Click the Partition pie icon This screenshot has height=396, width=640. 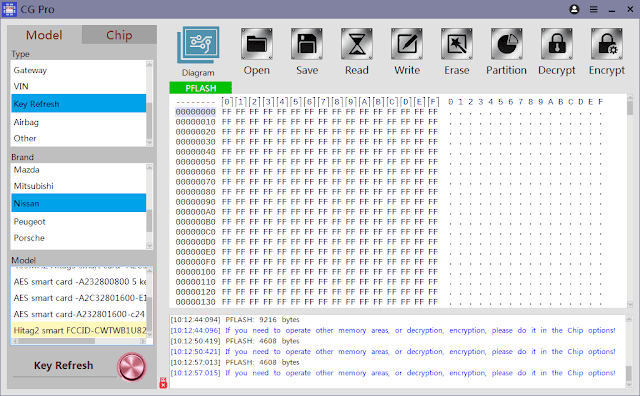(507, 44)
